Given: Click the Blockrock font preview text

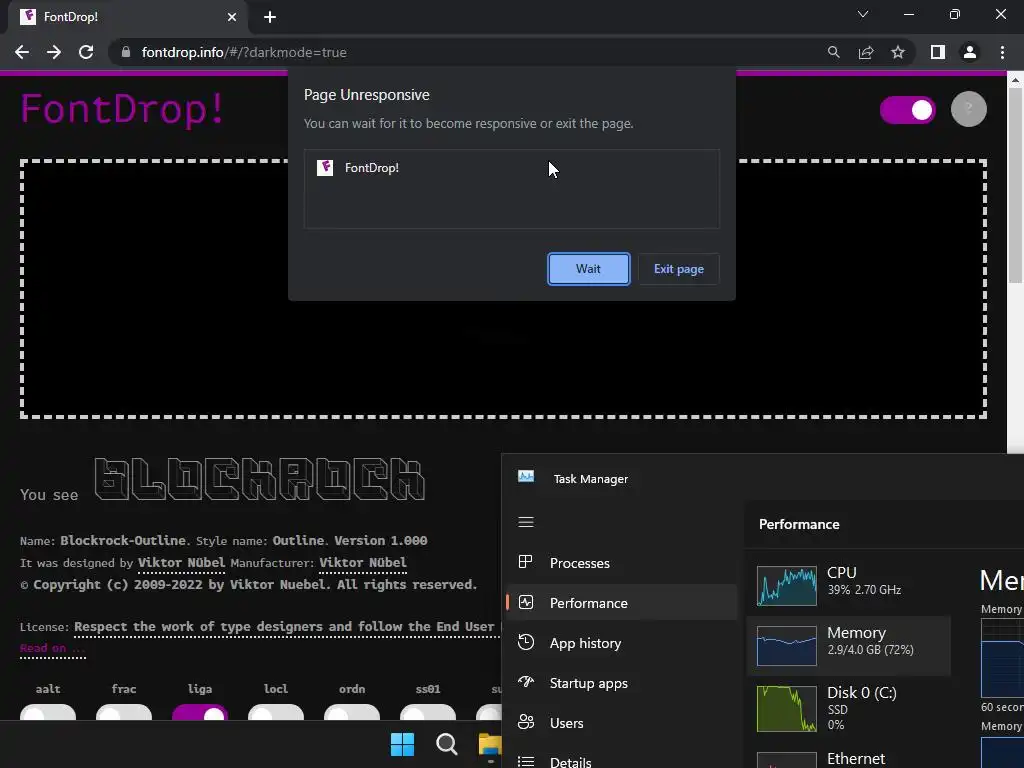Looking at the screenshot, I should point(260,479).
